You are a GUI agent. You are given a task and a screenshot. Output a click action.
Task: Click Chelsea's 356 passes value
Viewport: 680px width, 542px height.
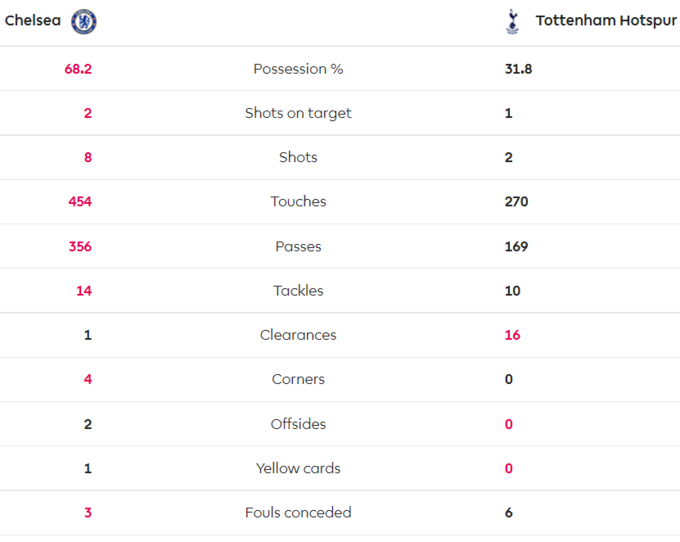tap(80, 246)
